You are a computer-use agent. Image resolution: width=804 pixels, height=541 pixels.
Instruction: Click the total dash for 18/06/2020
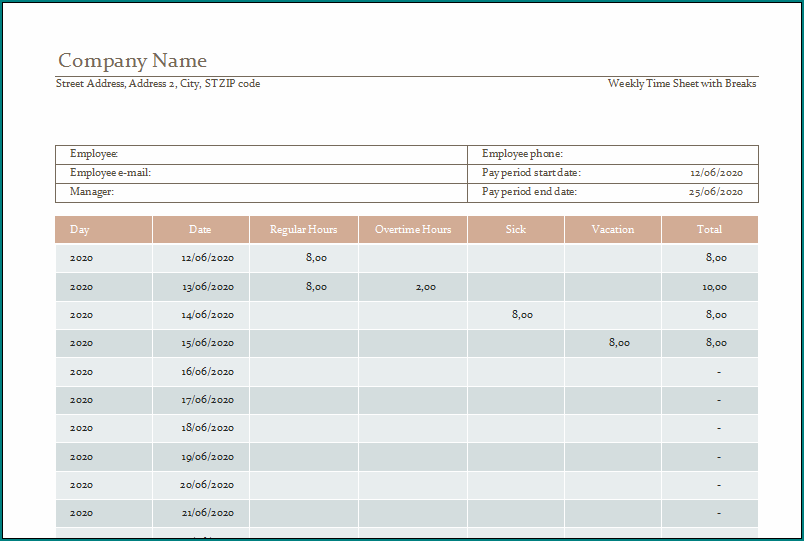coord(710,428)
